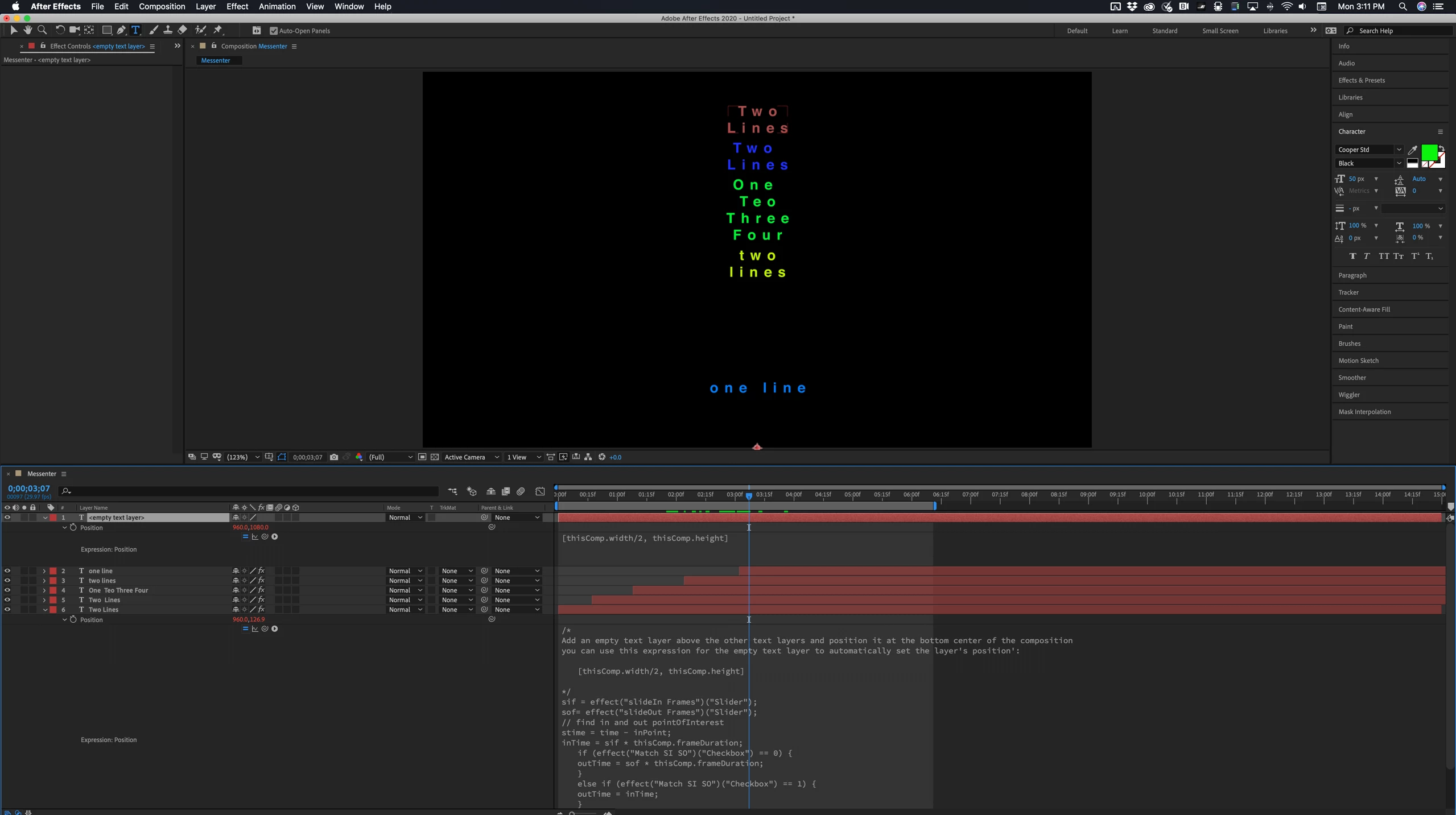Open the Paragraph panel
This screenshot has height=815, width=1456.
click(x=1352, y=275)
